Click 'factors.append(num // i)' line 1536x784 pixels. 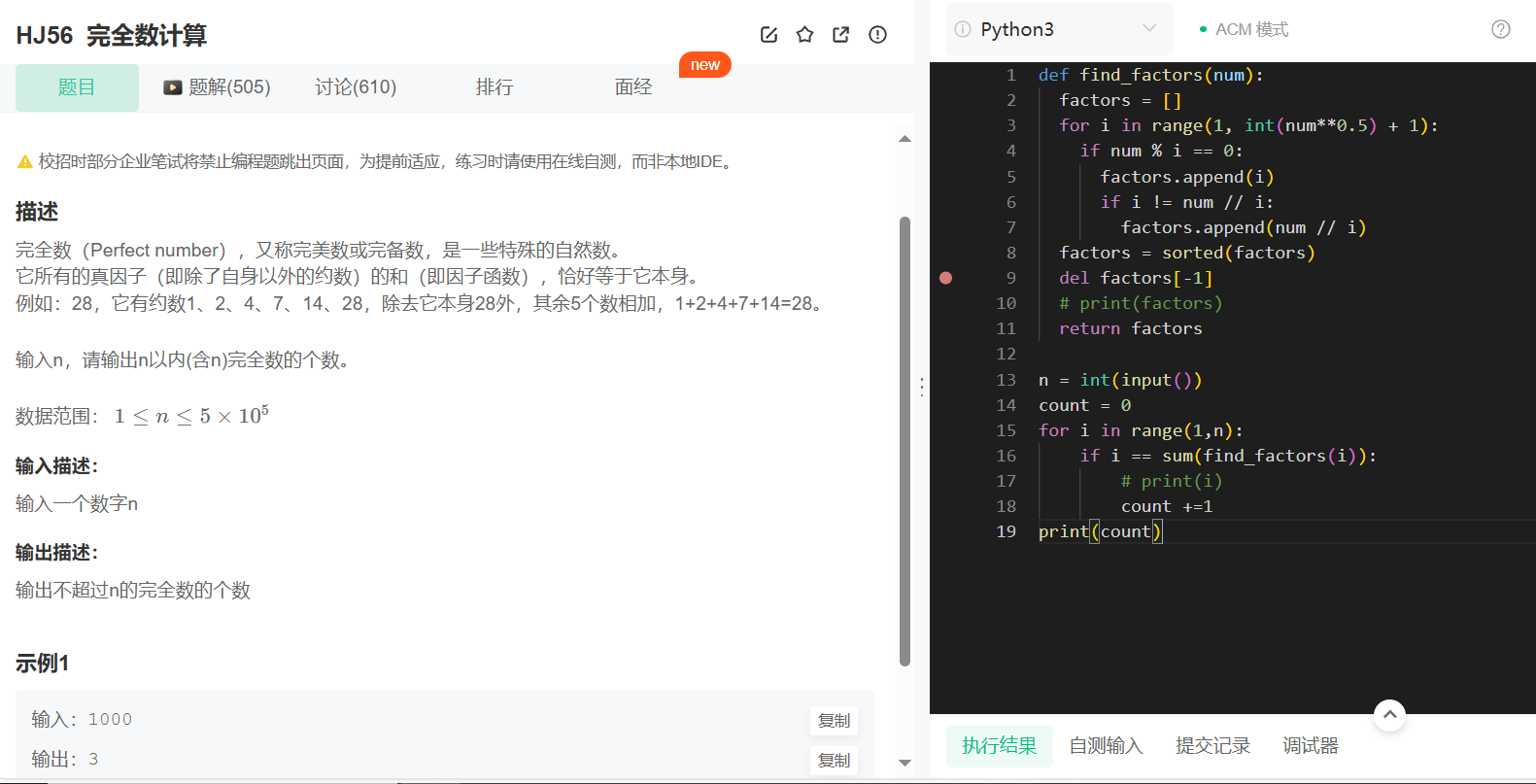(1244, 227)
